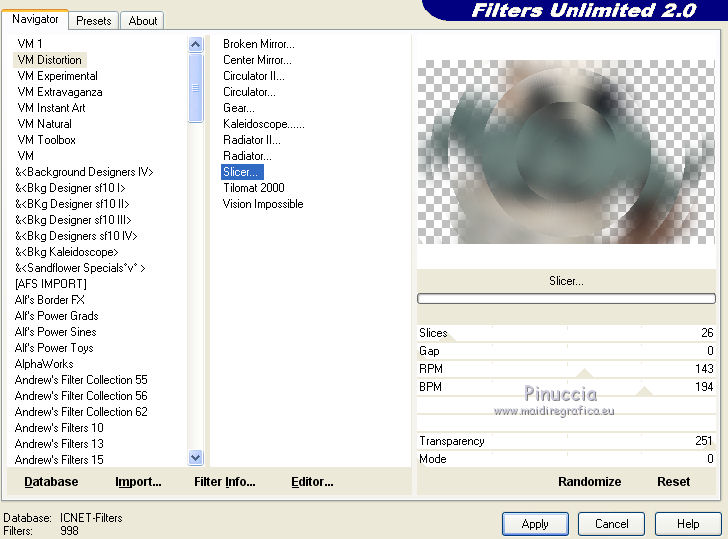Select Alf's Power Toys category
Screen dimensions: 728x539
tap(54, 348)
